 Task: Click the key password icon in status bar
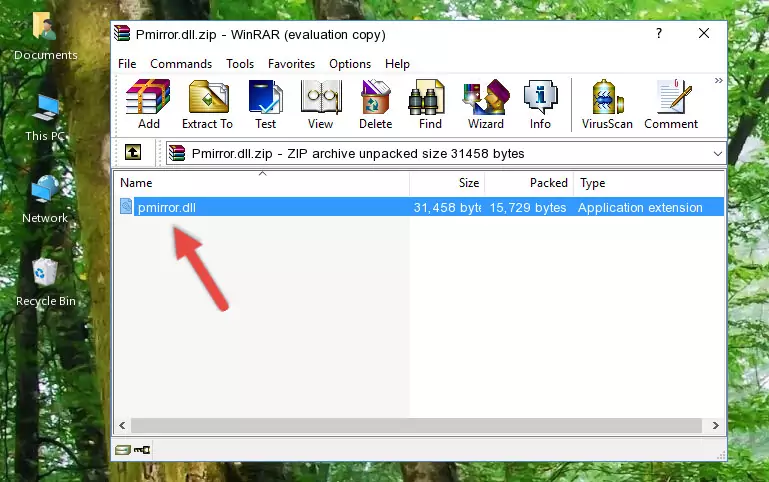(x=142, y=449)
